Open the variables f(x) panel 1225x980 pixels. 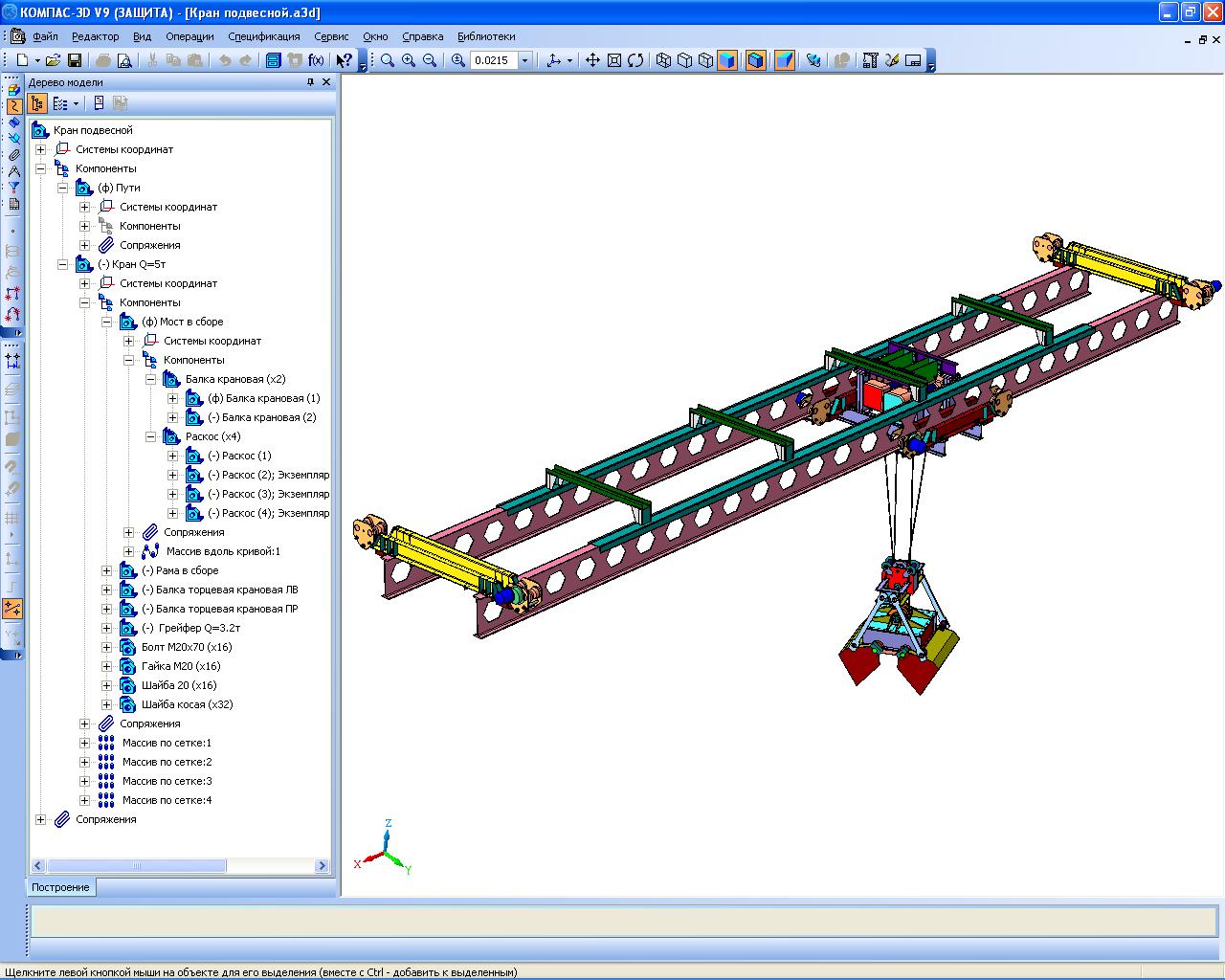tap(315, 60)
